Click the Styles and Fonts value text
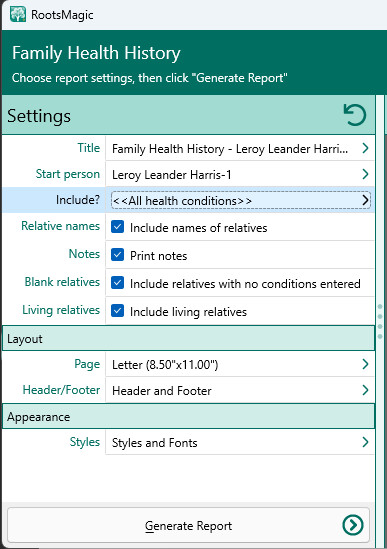This screenshot has width=387, height=549. tap(154, 443)
